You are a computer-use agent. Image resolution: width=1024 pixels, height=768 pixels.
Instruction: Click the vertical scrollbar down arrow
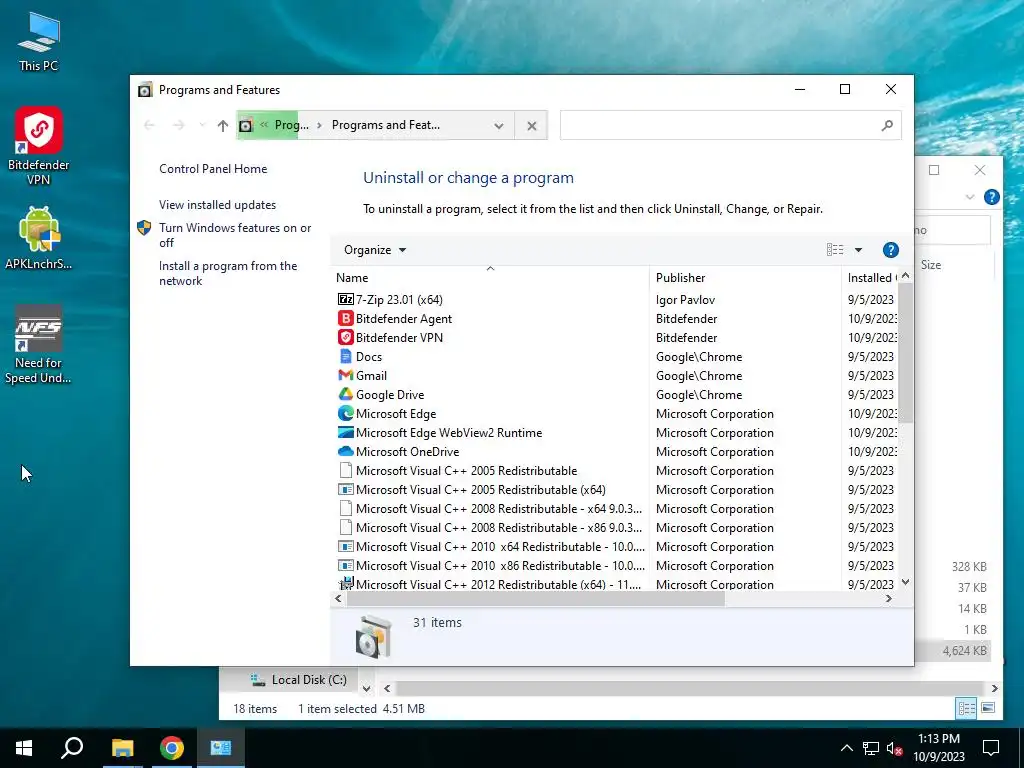[905, 582]
